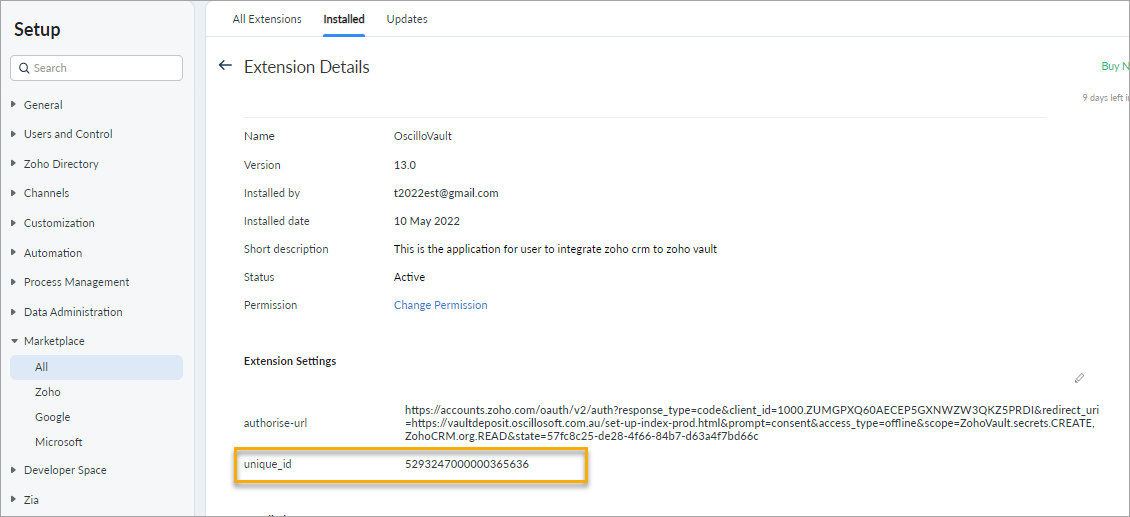Click the pencil edit icon for Extension Settings

(x=1079, y=378)
